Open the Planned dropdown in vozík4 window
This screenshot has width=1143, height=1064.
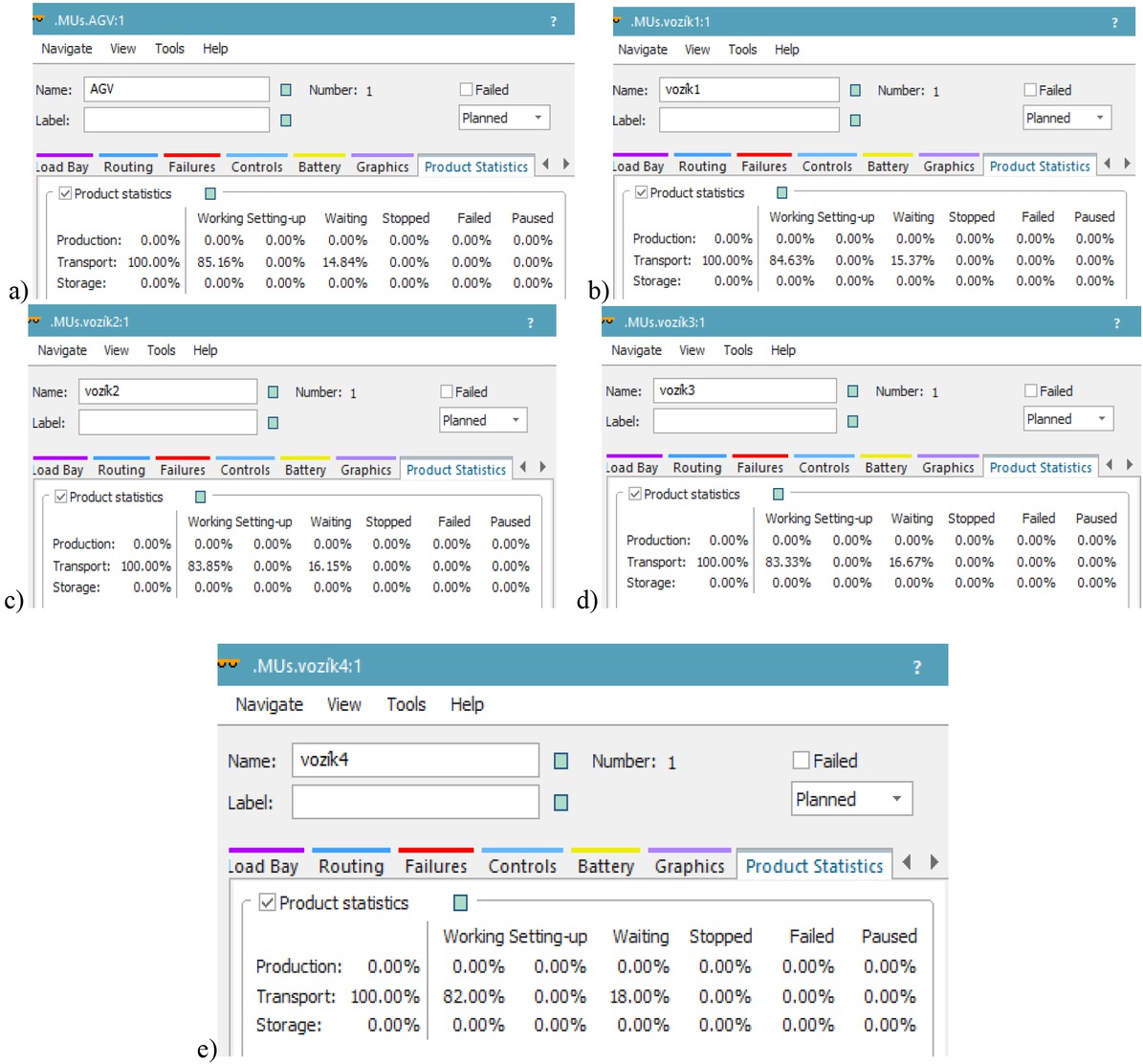click(851, 799)
